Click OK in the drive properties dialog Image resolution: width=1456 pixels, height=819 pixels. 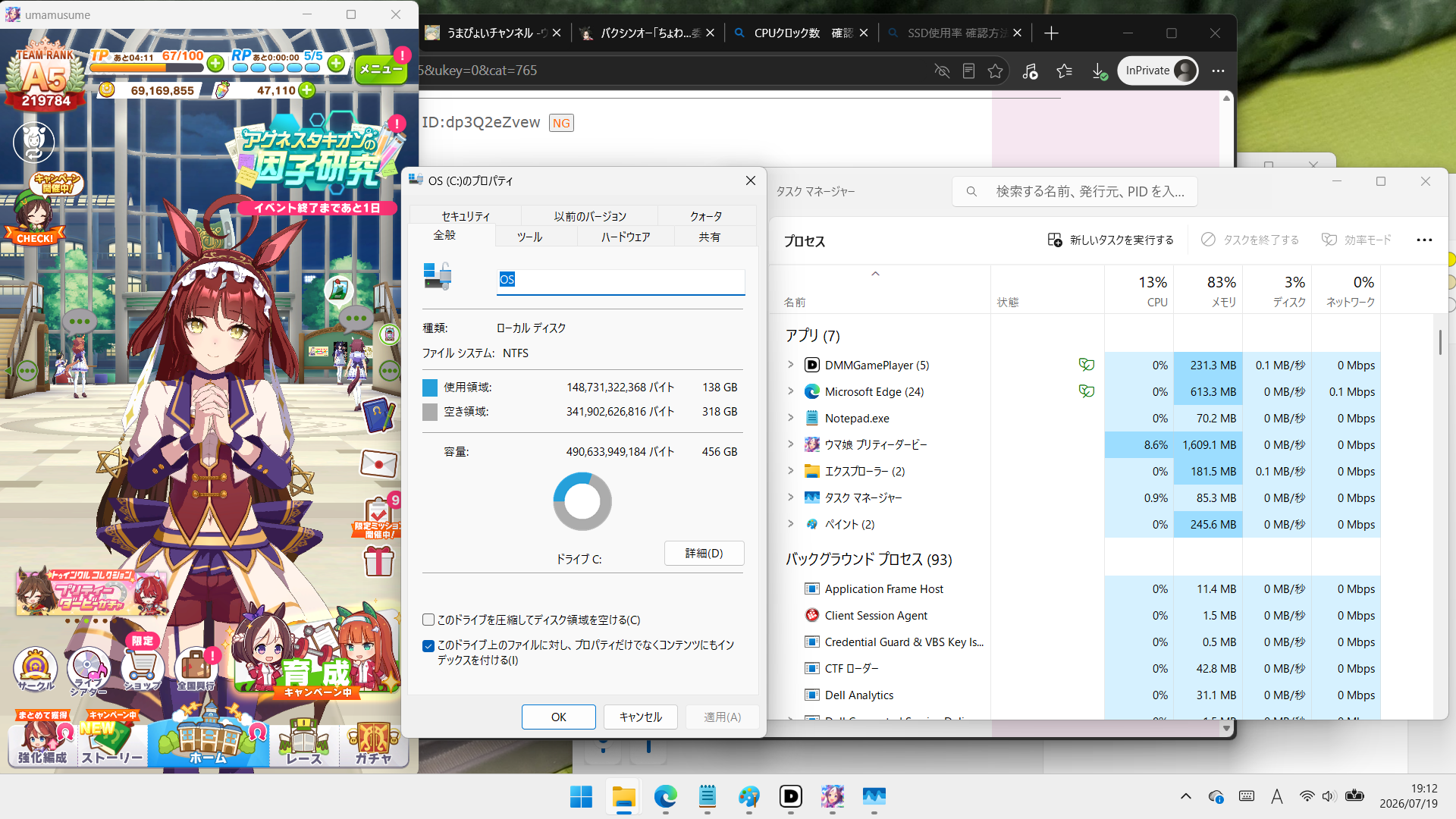(x=558, y=717)
